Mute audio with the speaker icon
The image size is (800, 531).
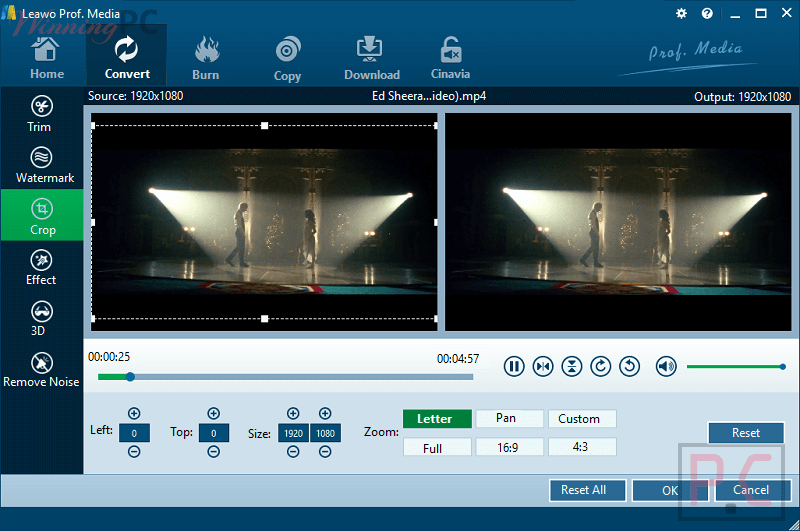[x=666, y=366]
